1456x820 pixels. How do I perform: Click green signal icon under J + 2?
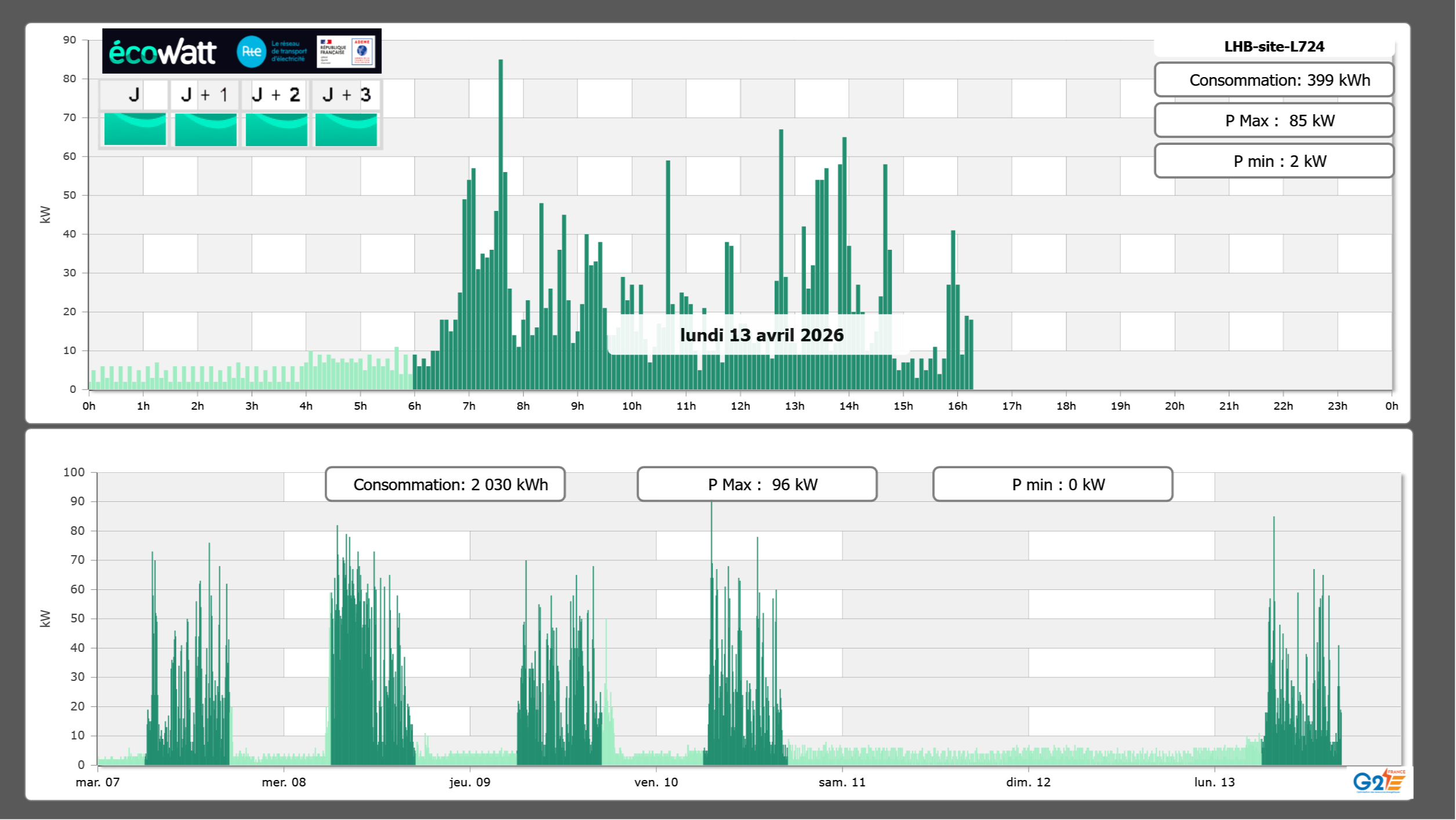click(x=276, y=129)
